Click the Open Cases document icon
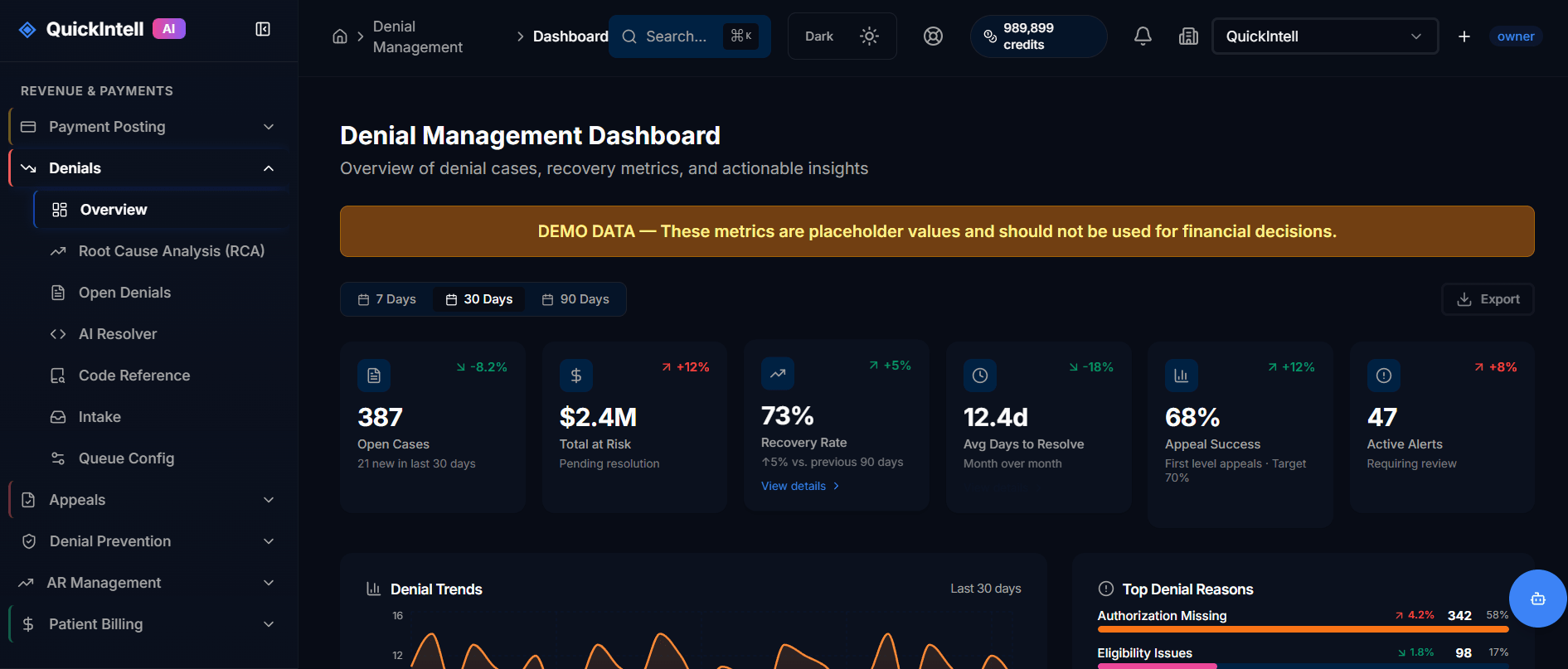 point(374,376)
